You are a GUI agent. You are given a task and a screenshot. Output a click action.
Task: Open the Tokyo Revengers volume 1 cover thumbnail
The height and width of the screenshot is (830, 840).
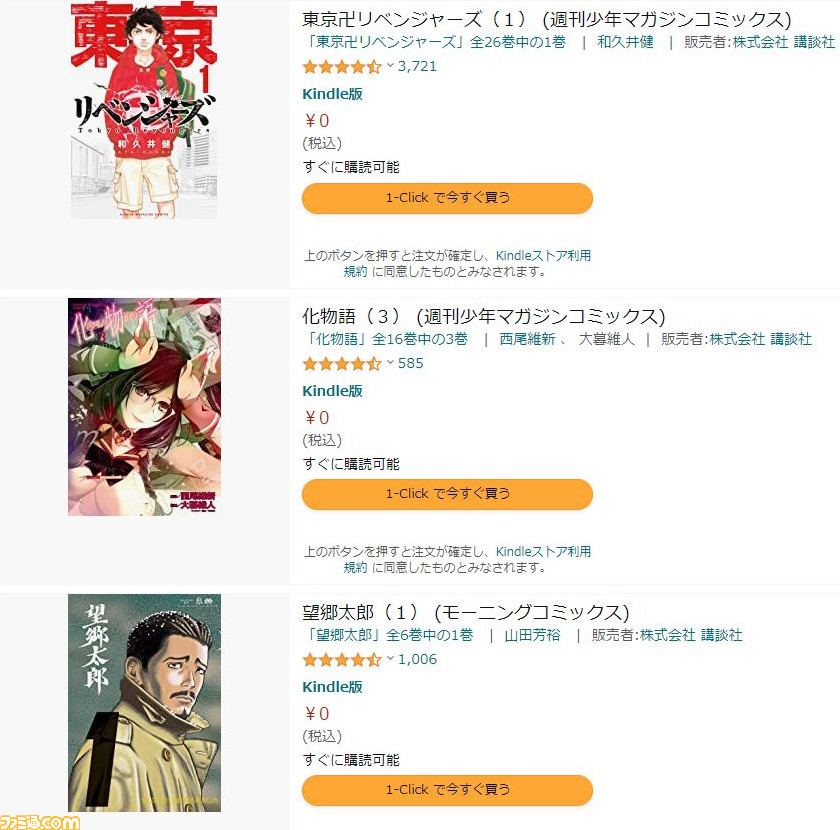point(144,110)
